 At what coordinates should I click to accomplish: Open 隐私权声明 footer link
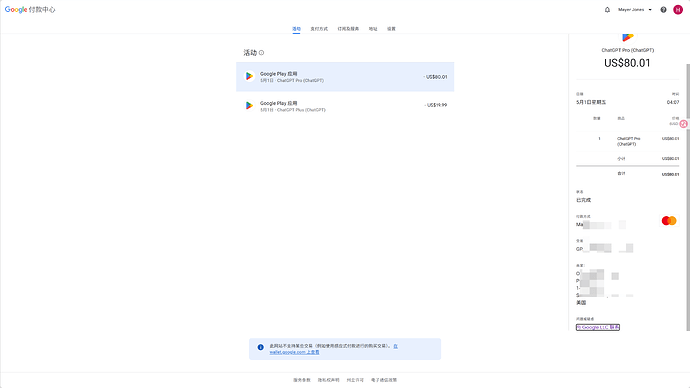point(329,380)
